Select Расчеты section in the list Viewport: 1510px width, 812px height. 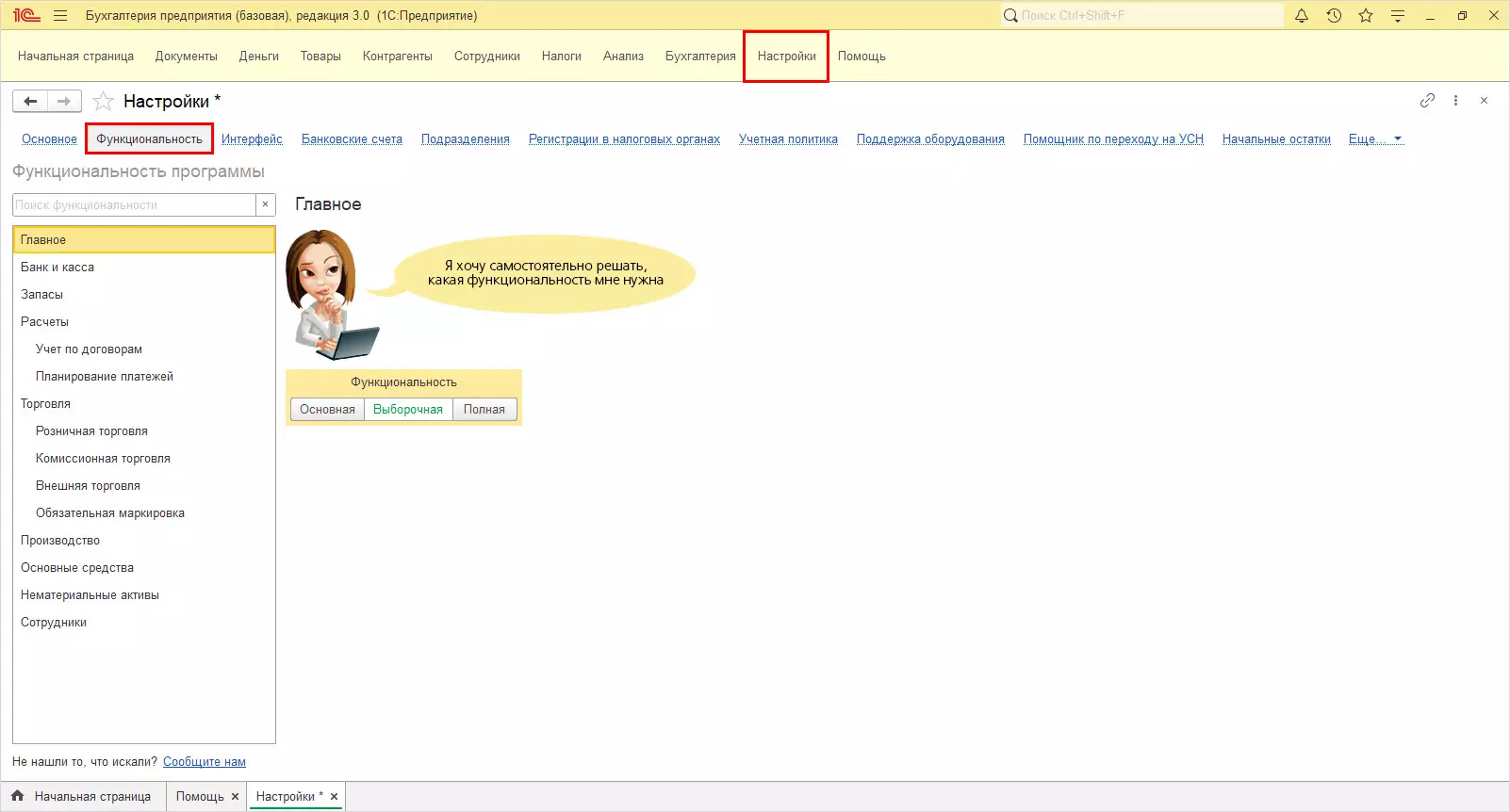[144, 322]
